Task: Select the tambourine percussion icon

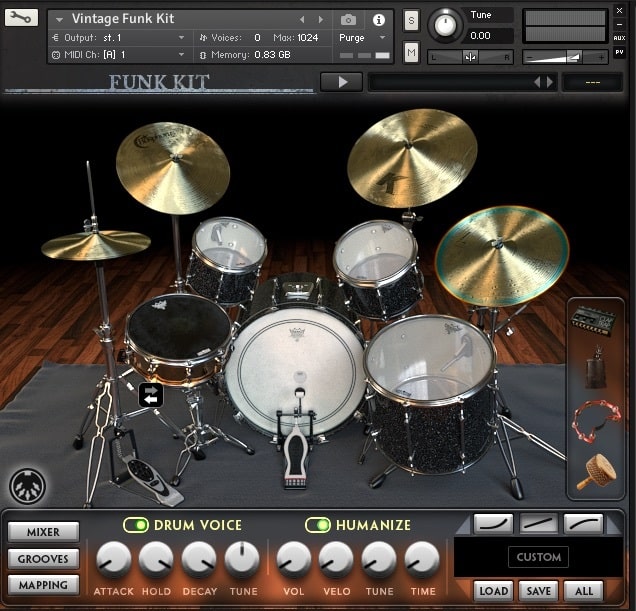Action: 596,420
